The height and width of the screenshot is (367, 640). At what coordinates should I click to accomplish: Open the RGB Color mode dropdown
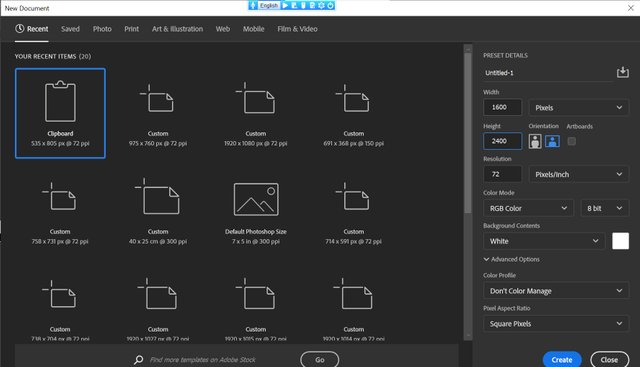coord(529,208)
